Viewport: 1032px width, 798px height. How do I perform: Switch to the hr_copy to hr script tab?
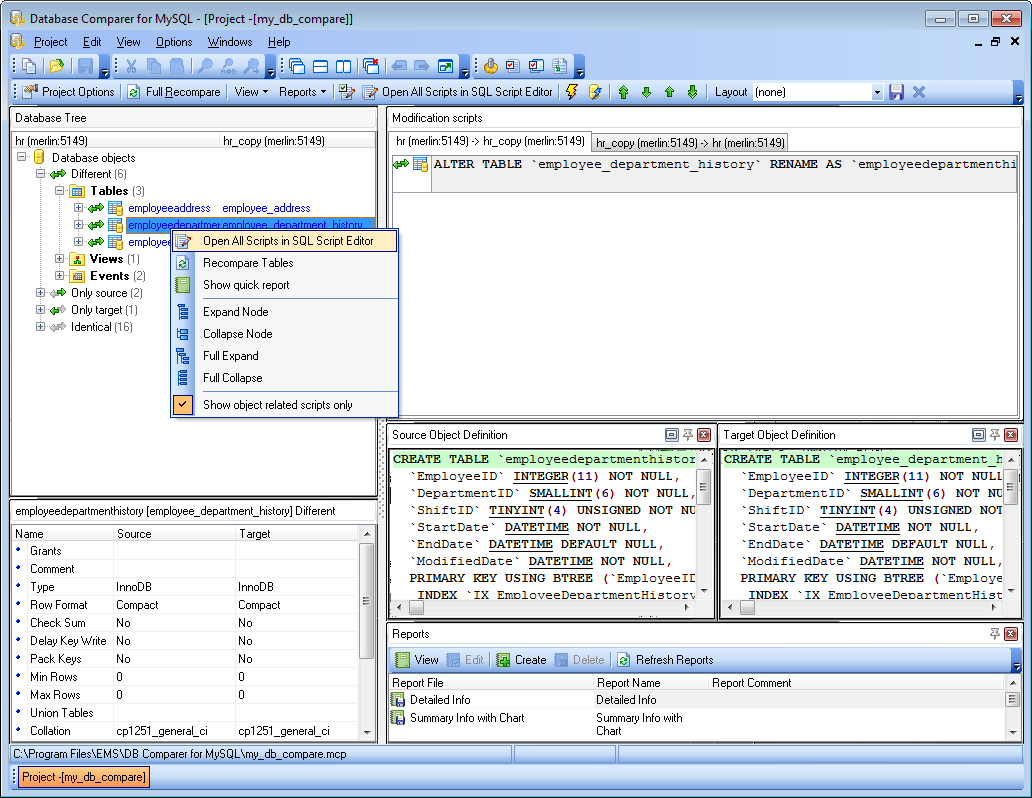pos(688,141)
